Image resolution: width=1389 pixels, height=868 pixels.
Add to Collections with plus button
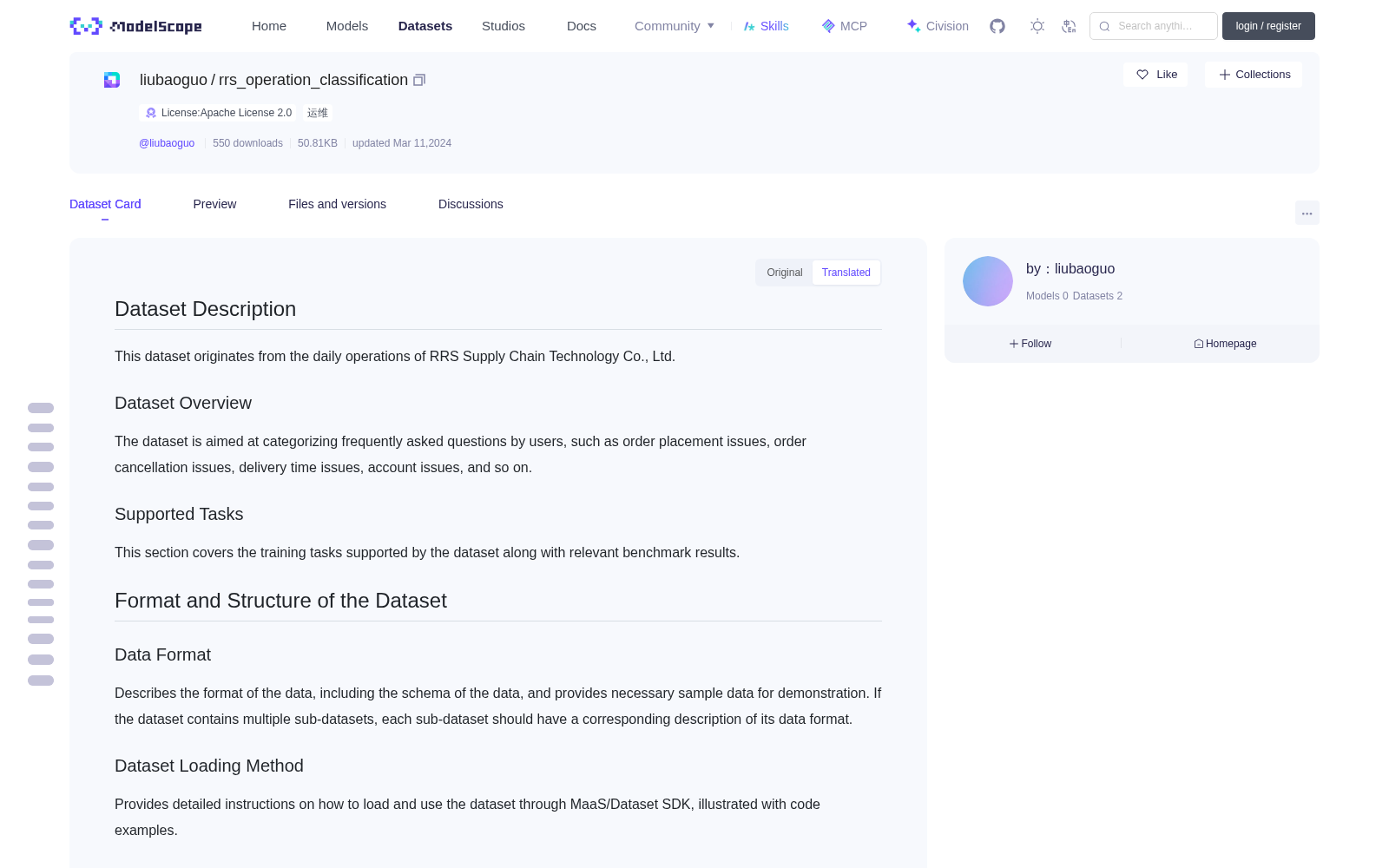[x=1254, y=75]
